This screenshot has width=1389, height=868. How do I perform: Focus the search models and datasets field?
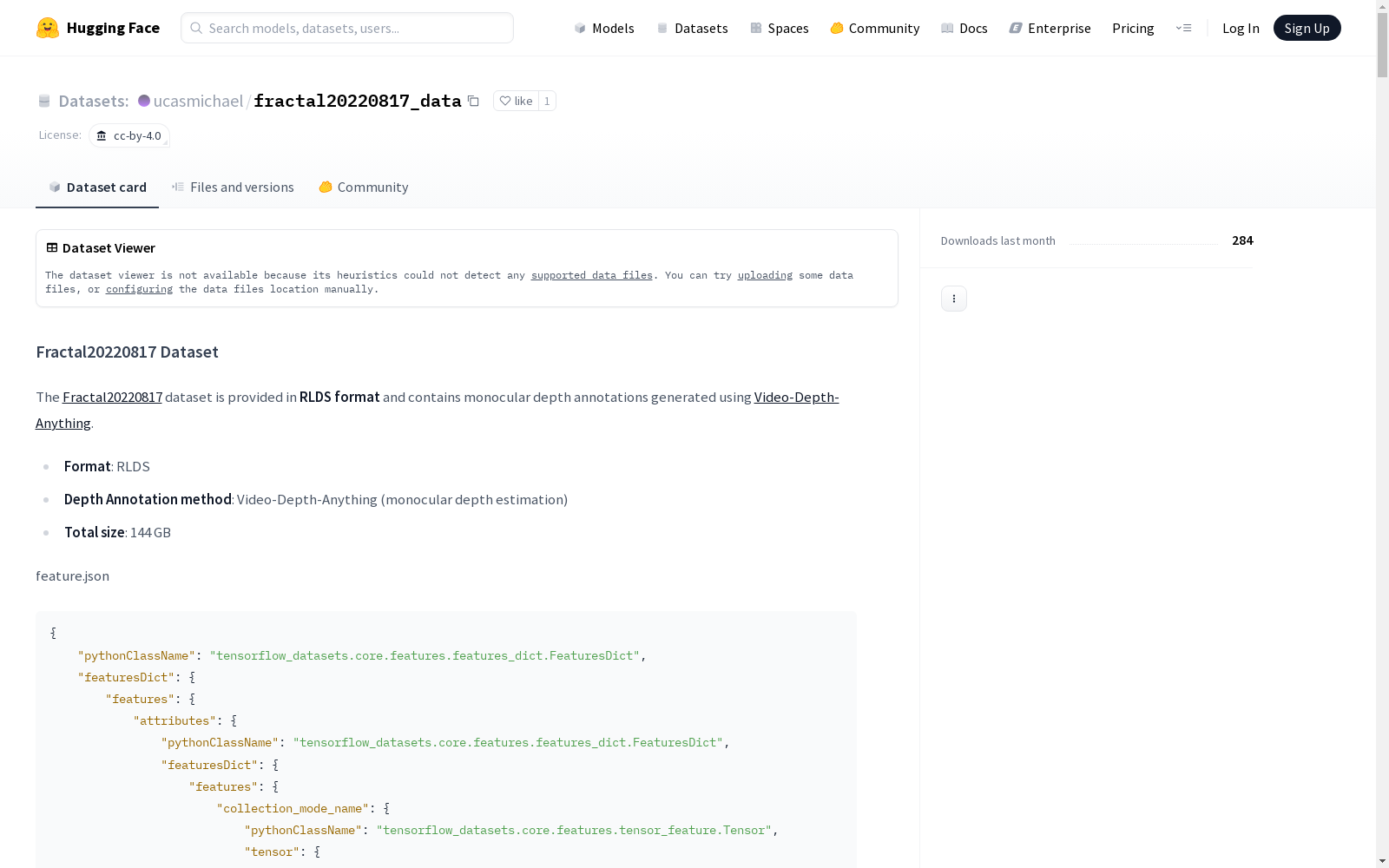(347, 28)
